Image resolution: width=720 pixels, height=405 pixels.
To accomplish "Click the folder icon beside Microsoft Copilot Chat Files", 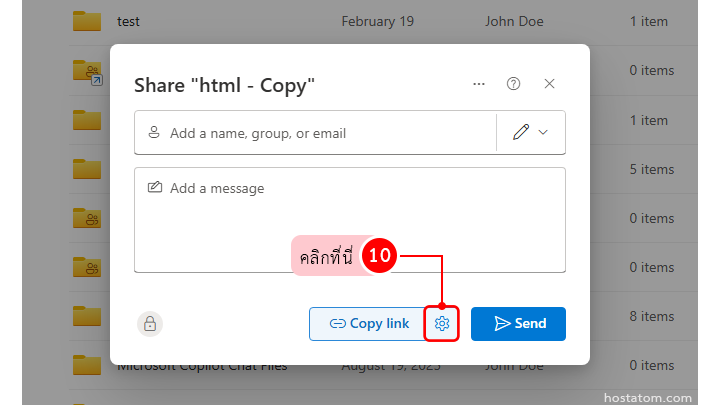I will (x=87, y=365).
